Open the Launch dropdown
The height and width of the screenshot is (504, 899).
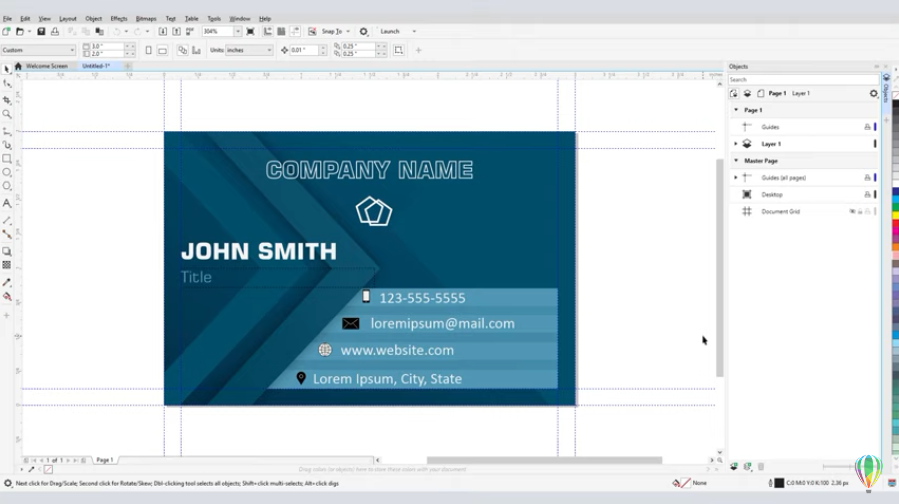pyautogui.click(x=414, y=32)
